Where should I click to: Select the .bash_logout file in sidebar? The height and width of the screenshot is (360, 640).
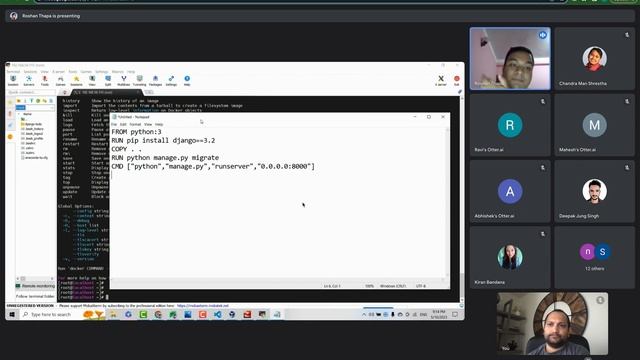(x=32, y=133)
